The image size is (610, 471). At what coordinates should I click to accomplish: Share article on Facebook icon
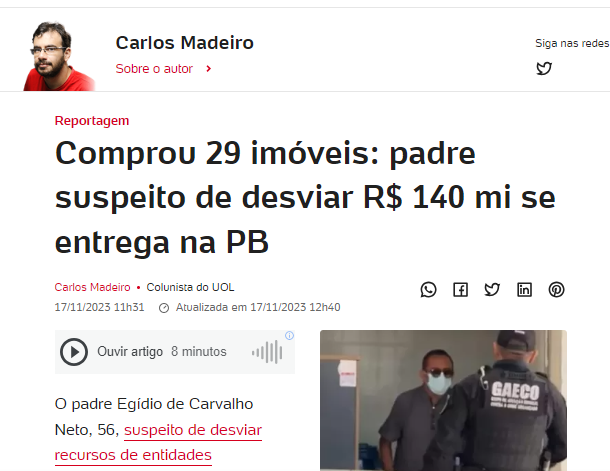(x=461, y=290)
